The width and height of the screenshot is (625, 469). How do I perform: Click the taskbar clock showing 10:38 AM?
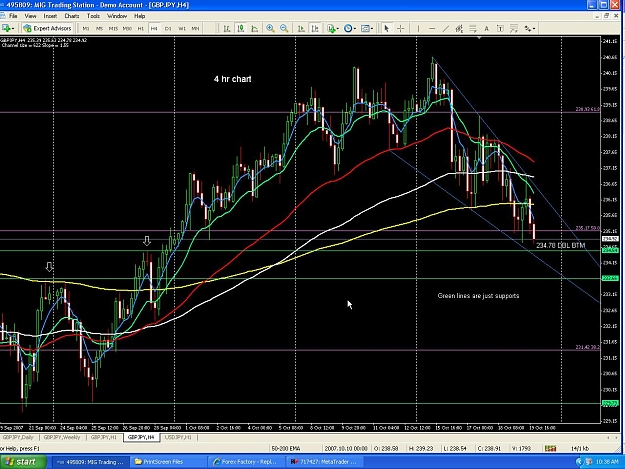(607, 462)
